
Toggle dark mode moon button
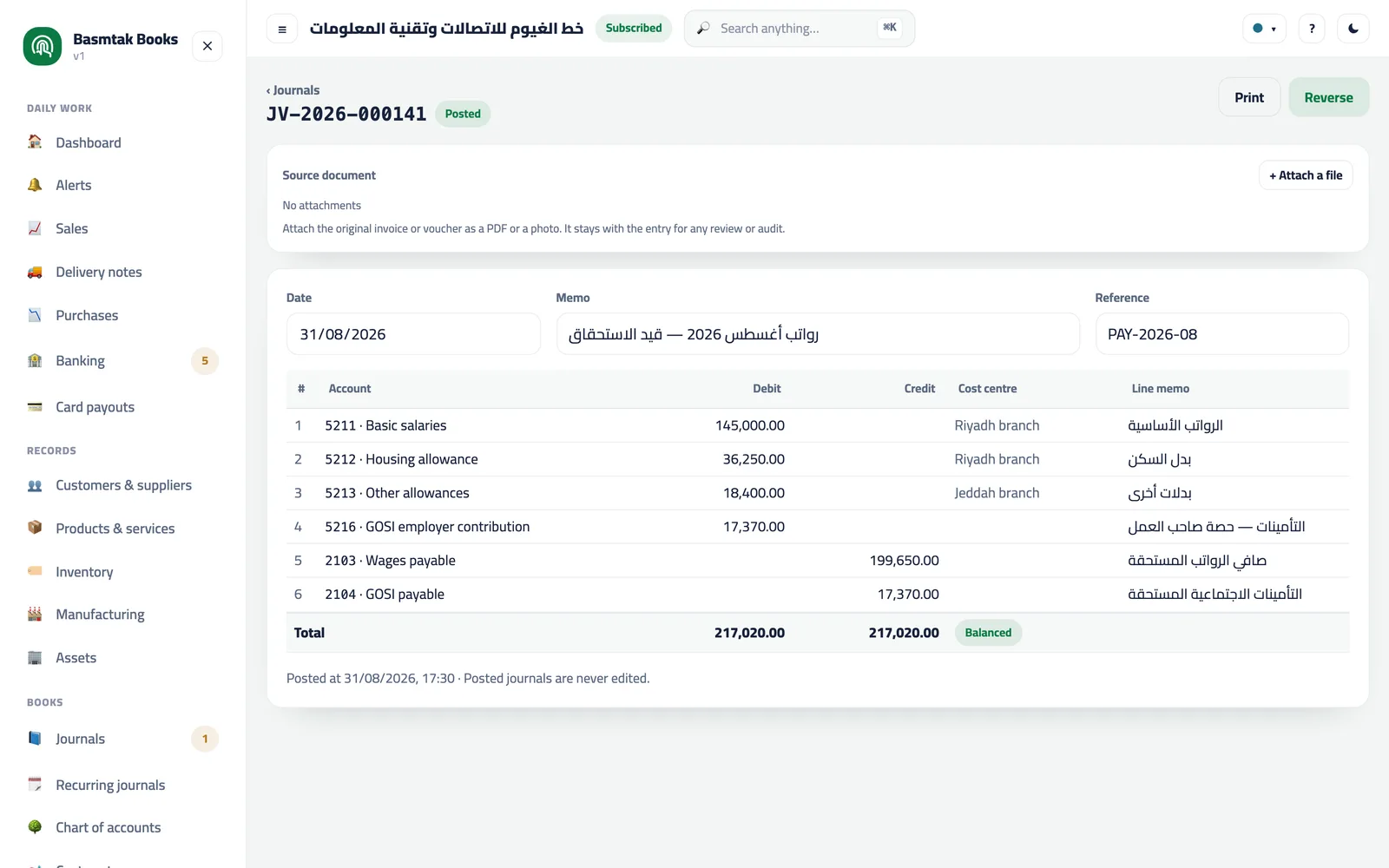coord(1353,29)
